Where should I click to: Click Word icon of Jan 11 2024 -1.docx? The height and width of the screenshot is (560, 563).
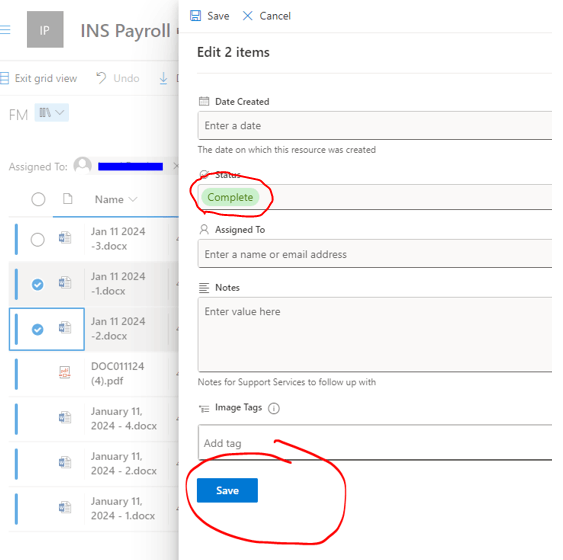click(x=65, y=283)
